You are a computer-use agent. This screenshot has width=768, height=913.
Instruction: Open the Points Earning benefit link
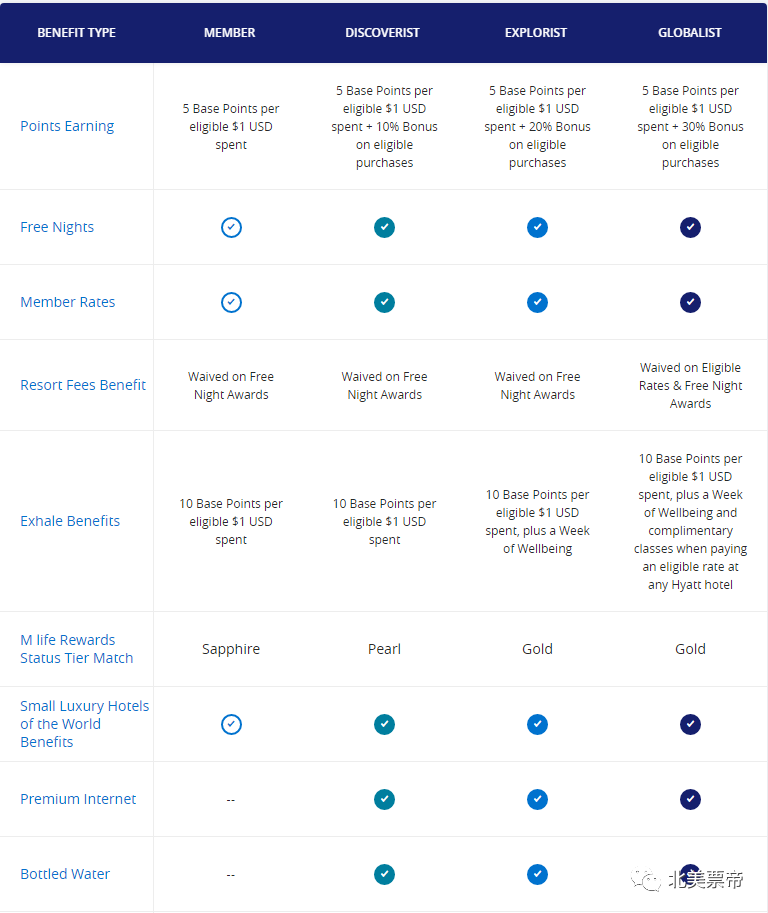pyautogui.click(x=67, y=126)
